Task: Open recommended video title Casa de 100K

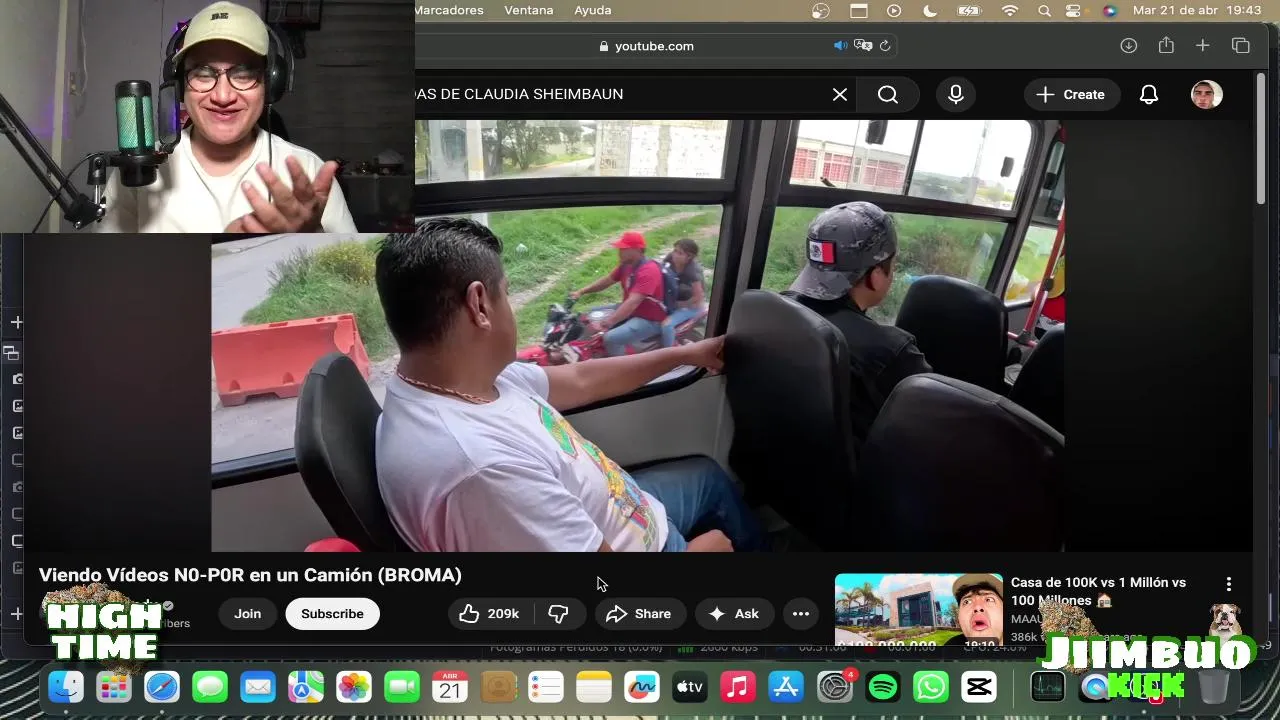Action: pyautogui.click(x=1098, y=591)
